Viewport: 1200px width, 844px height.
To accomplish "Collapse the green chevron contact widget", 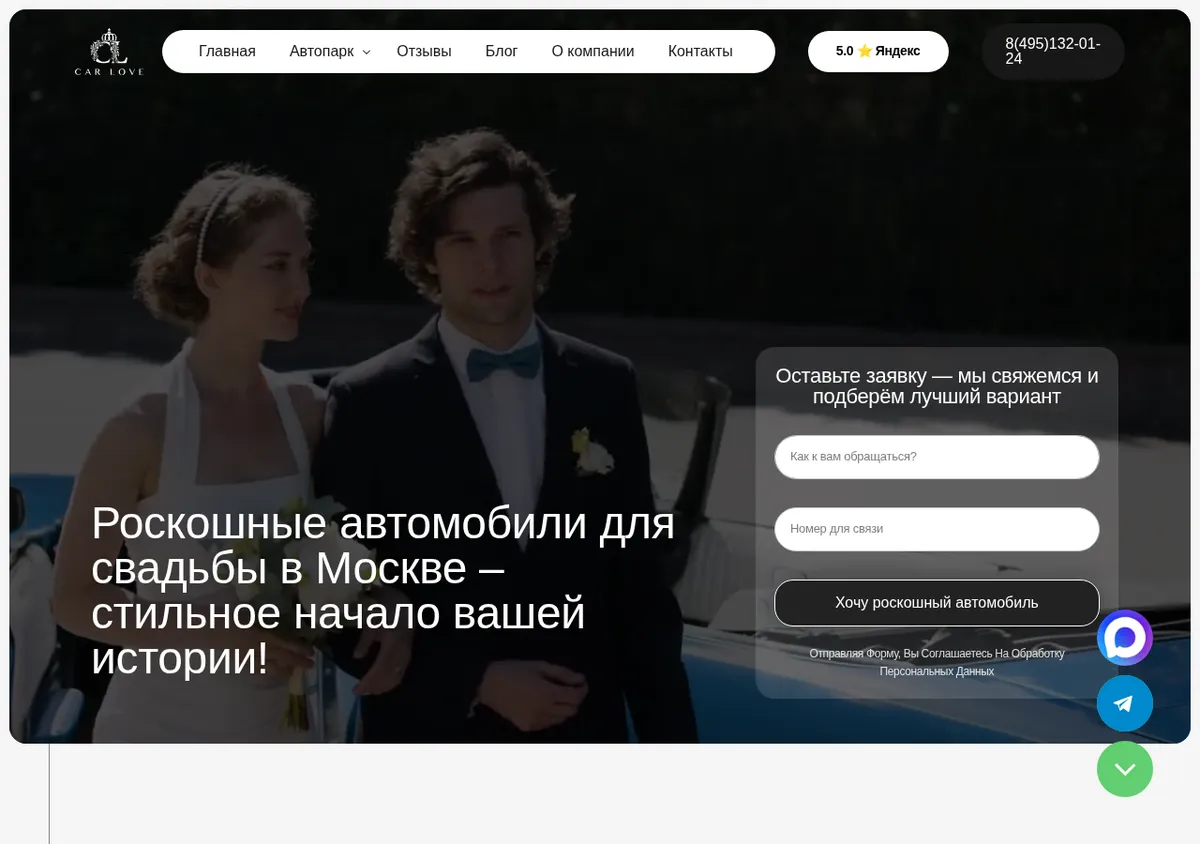I will click(x=1125, y=769).
